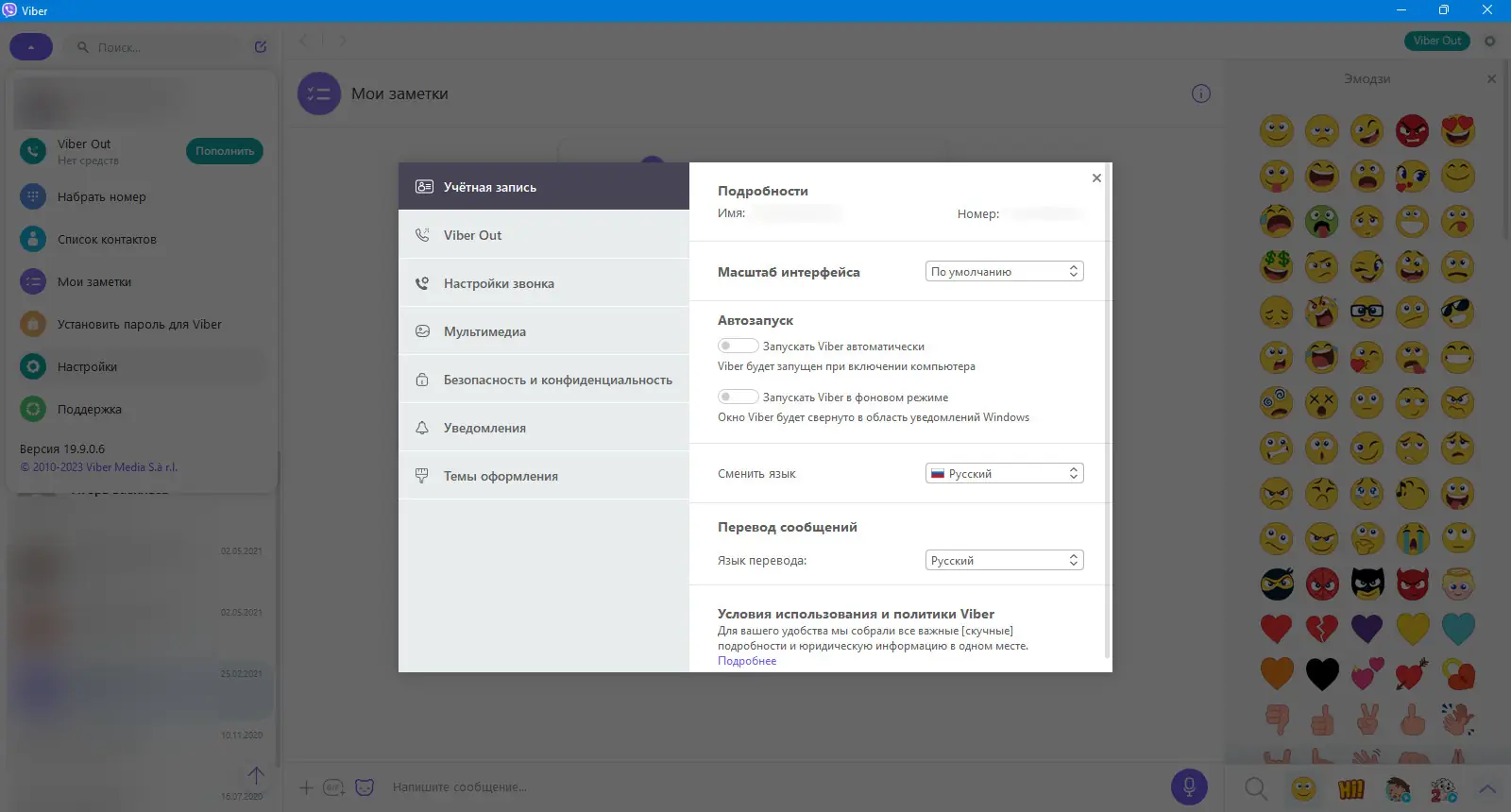Pick the ninja face emoji
The width and height of the screenshot is (1511, 812).
(1276, 584)
